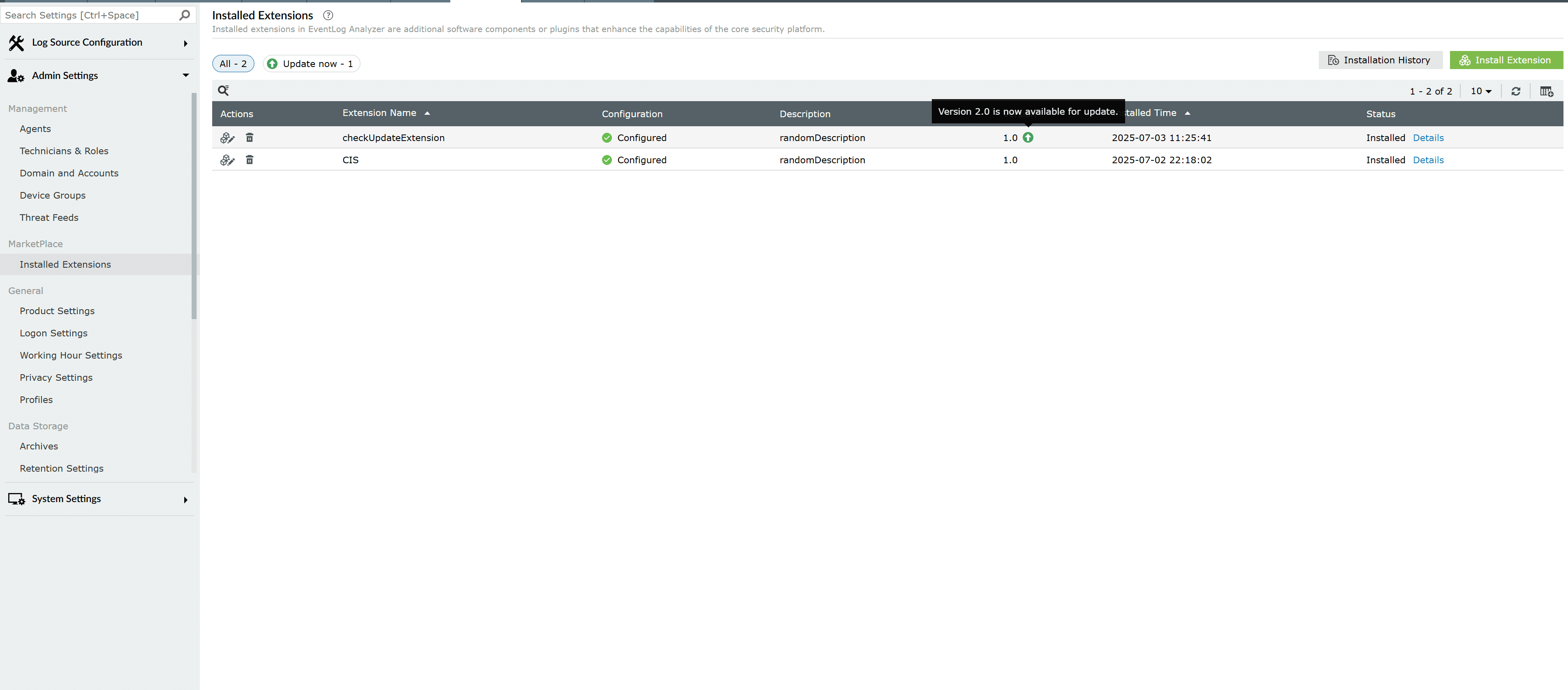Select the All - 2 tab
Viewport: 1568px width, 690px height.
click(232, 63)
